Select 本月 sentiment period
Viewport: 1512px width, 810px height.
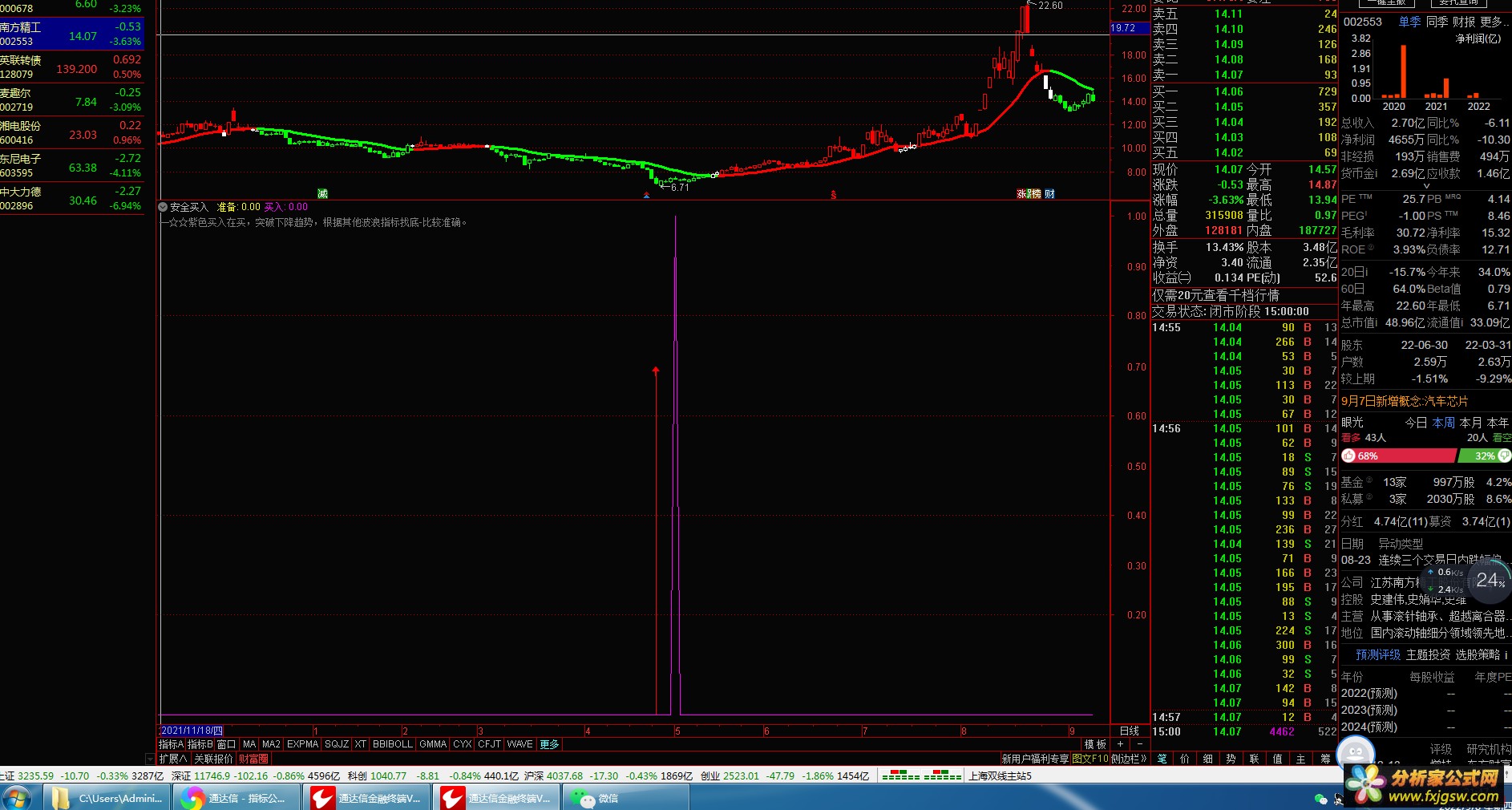(x=1470, y=423)
